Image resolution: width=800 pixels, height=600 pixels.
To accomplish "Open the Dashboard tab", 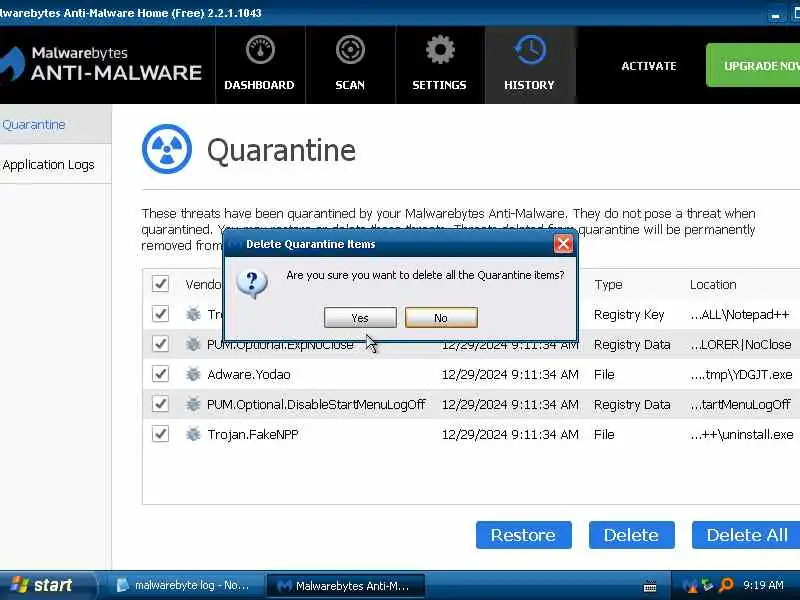I will tap(260, 65).
